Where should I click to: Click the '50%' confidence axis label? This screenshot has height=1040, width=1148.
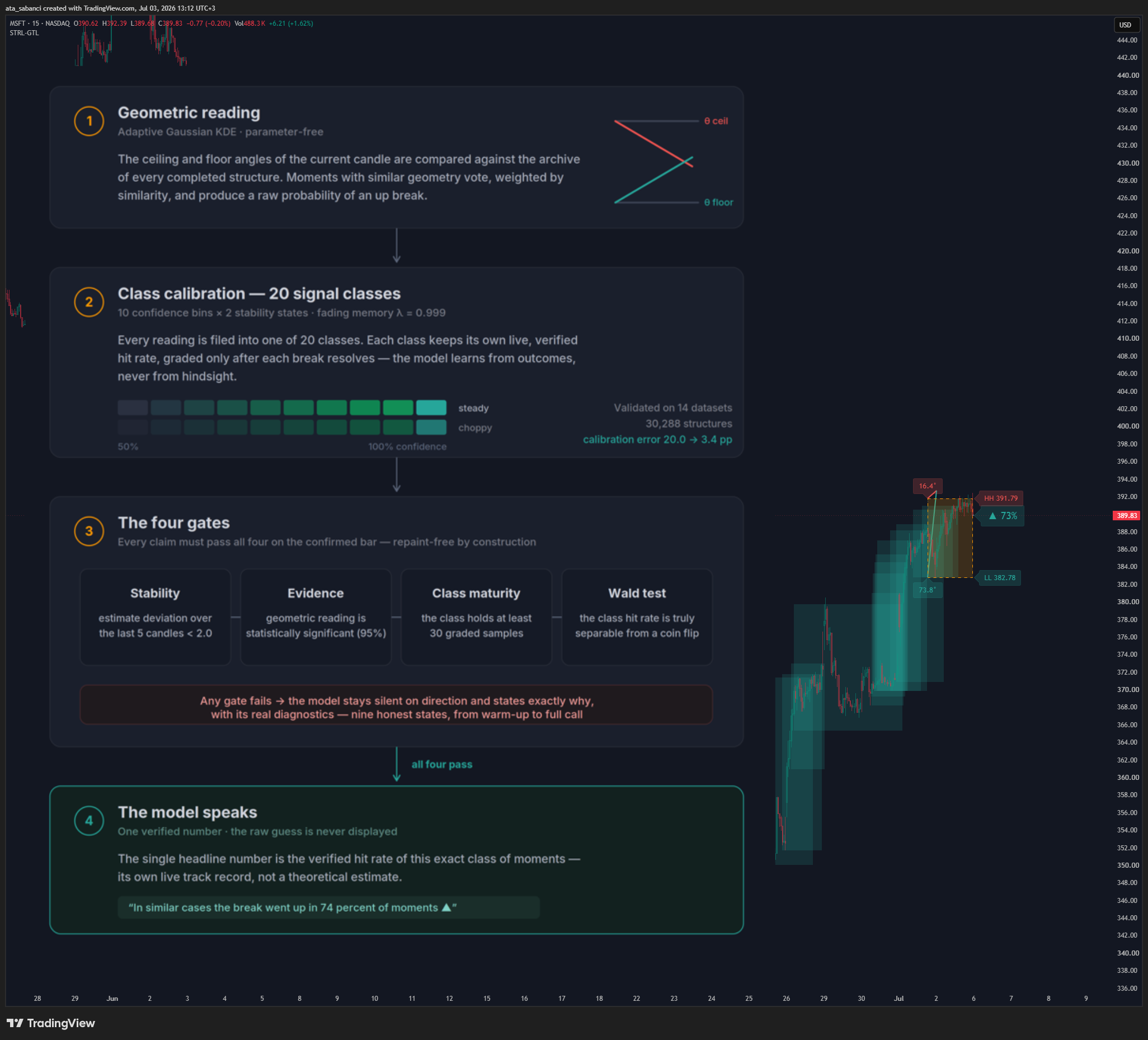tap(128, 446)
